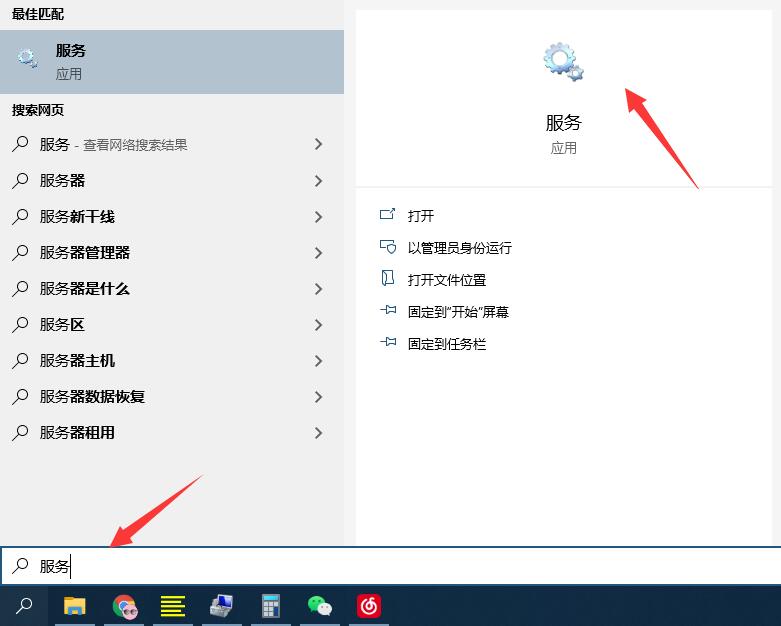Select web suggestion 服务器管理器
781x626 pixels.
point(172,252)
